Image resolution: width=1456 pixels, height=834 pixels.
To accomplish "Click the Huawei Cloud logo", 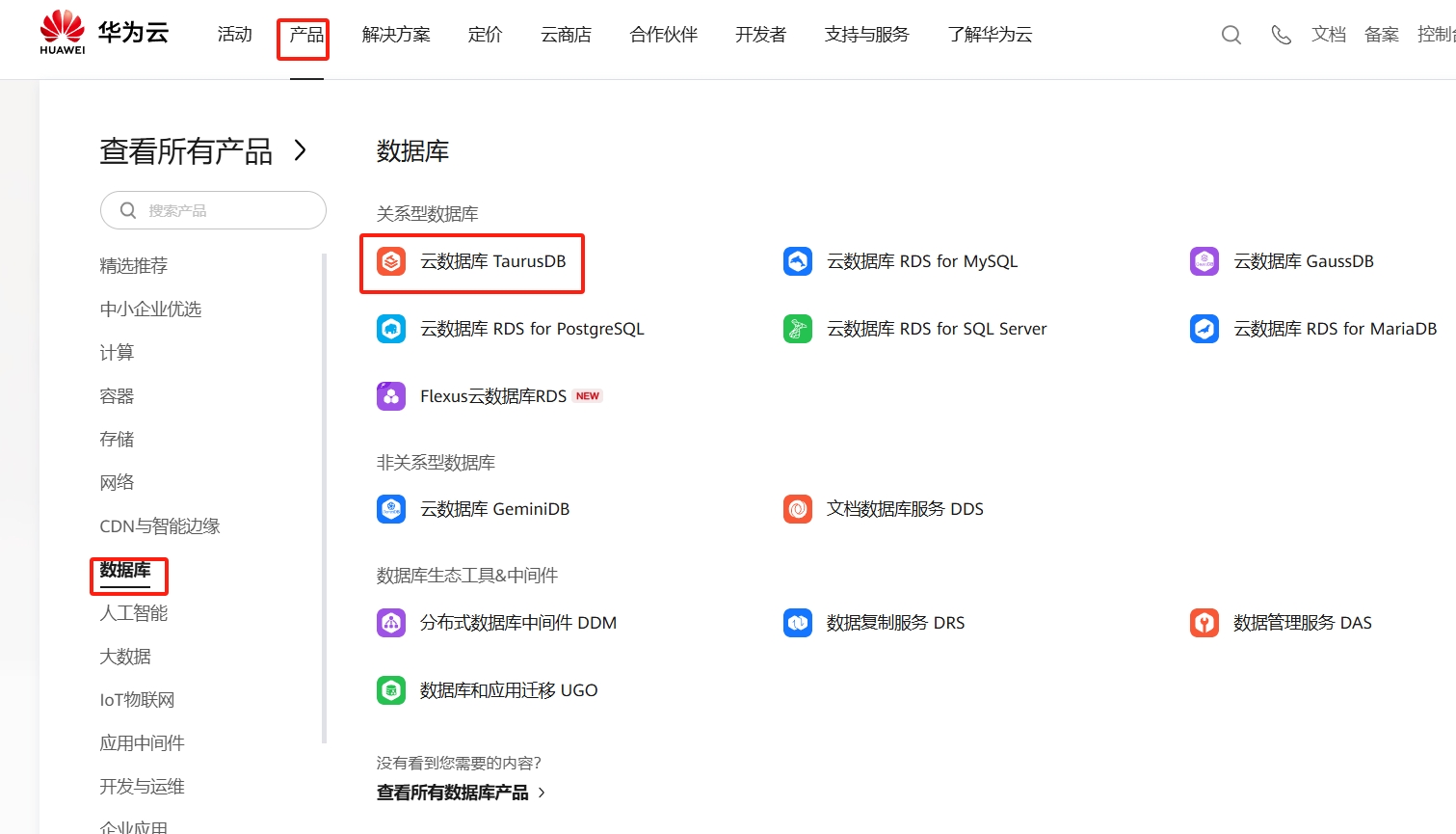I will point(104,33).
